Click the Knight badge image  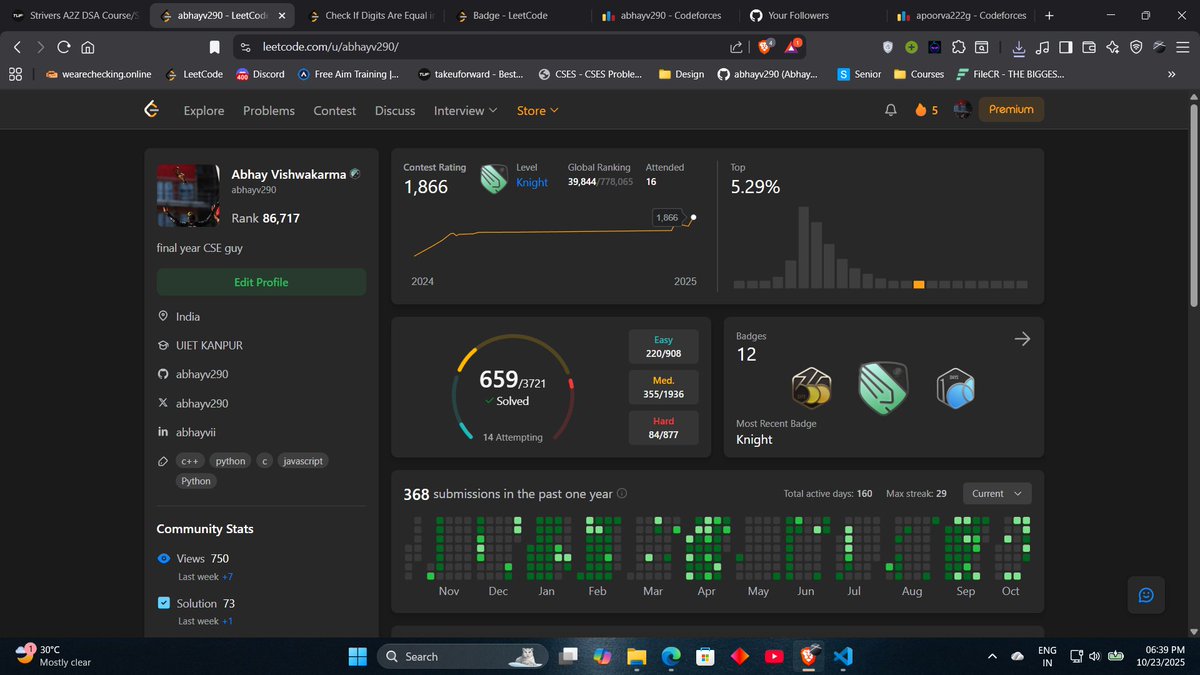(882, 388)
